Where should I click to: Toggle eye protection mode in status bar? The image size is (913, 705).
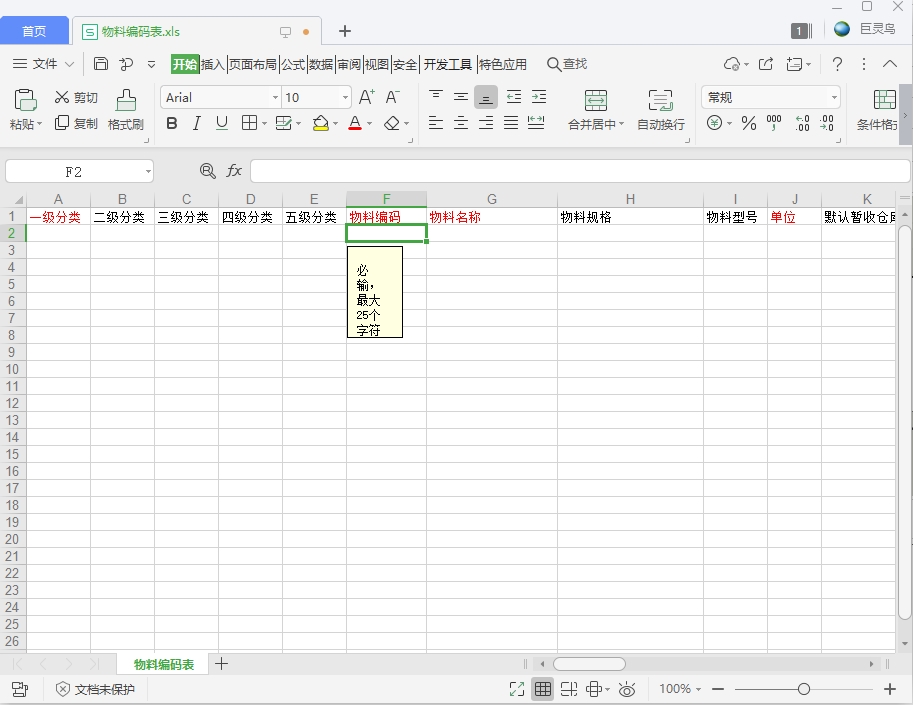coord(627,689)
